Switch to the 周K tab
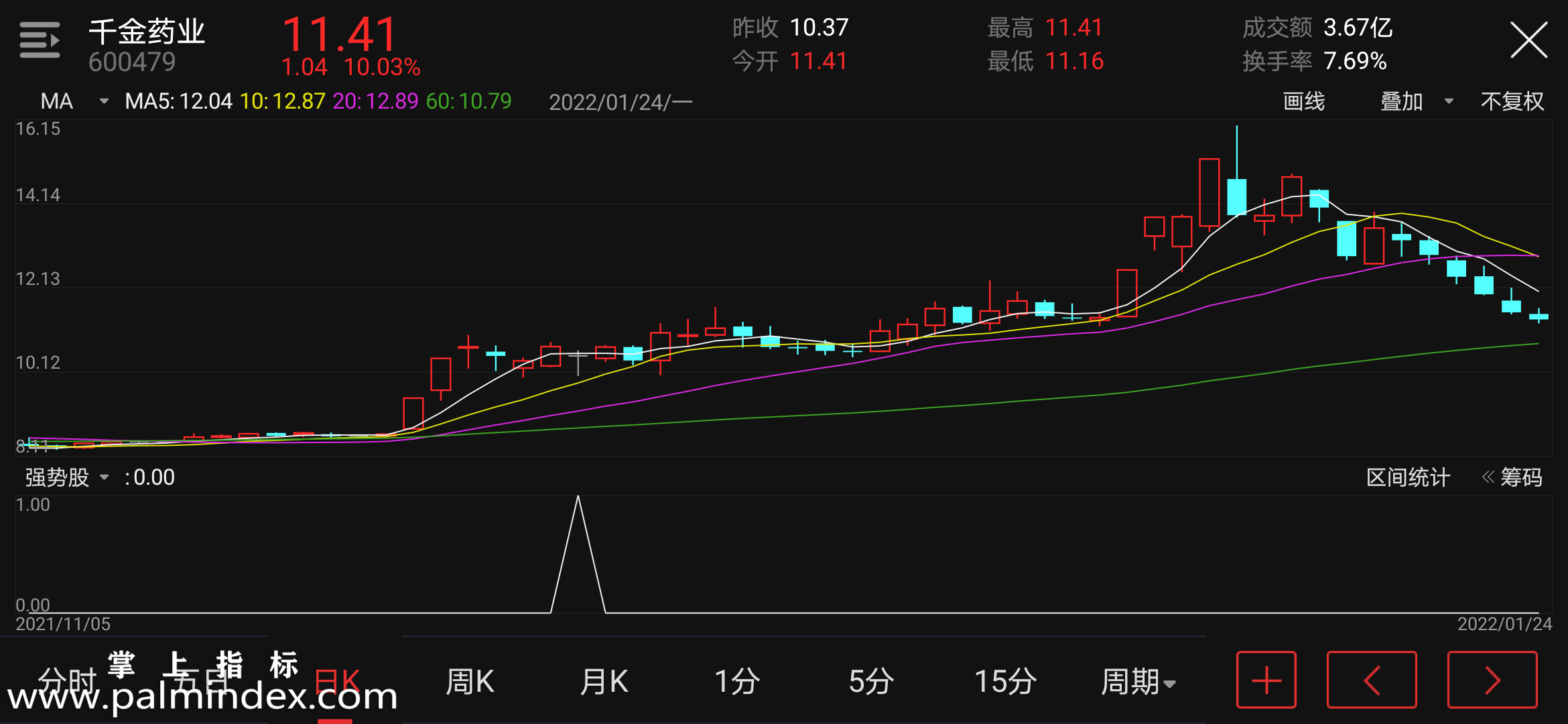This screenshot has height=724, width=1568. [470, 682]
